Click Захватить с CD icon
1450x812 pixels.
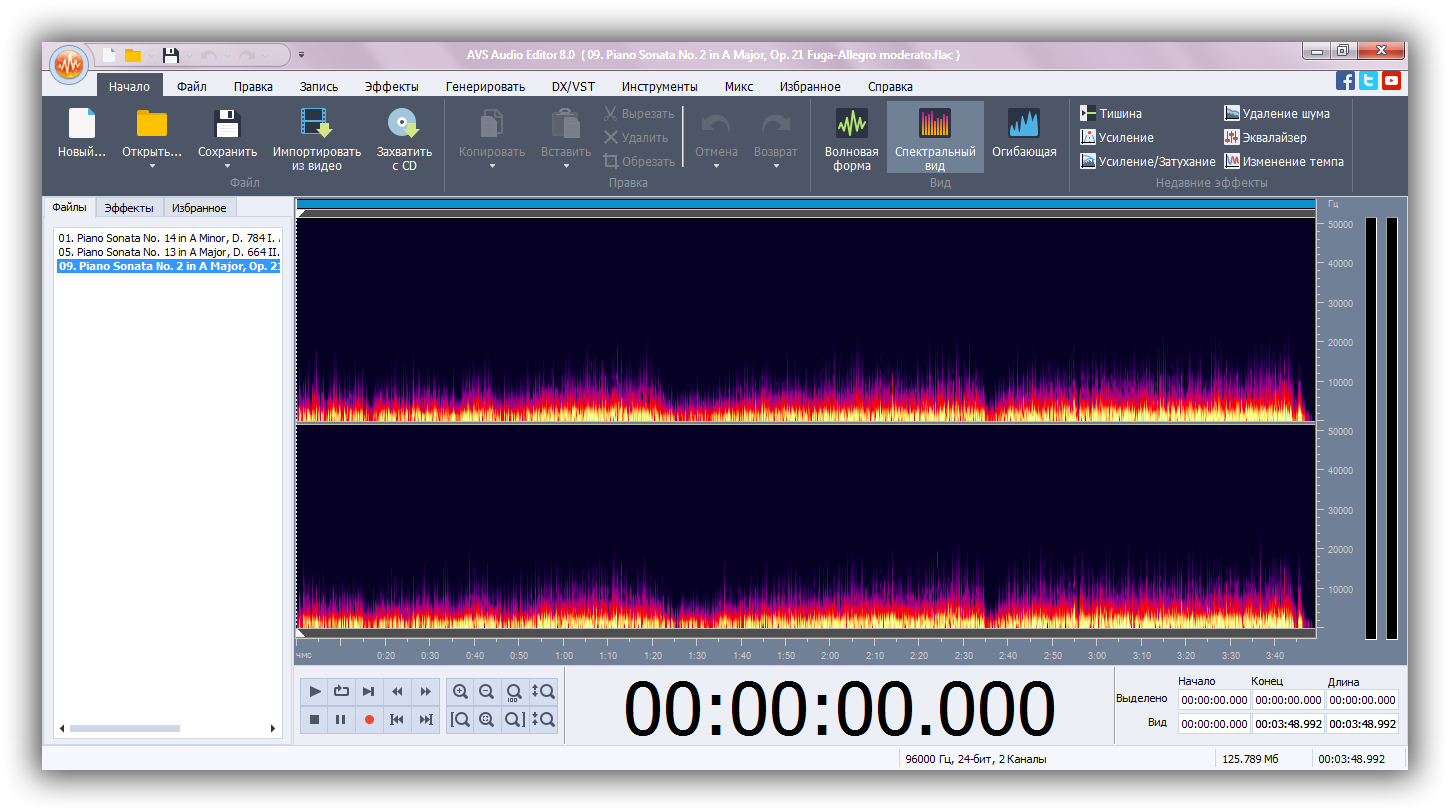pos(404,123)
